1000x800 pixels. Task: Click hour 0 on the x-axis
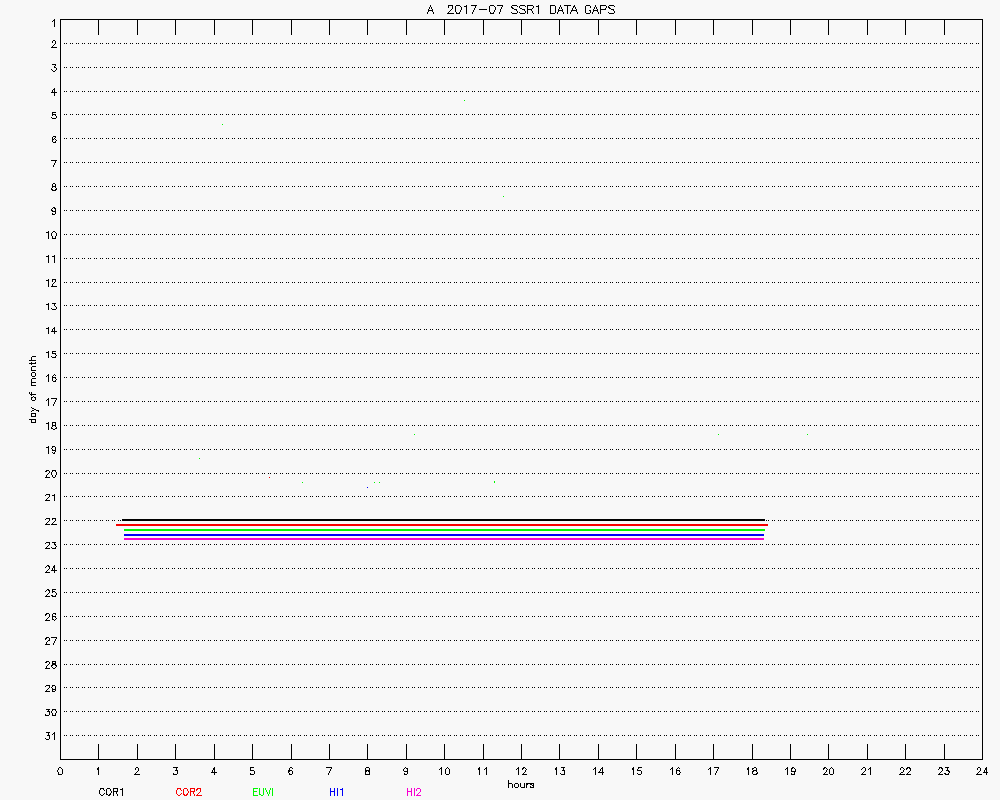(x=60, y=771)
